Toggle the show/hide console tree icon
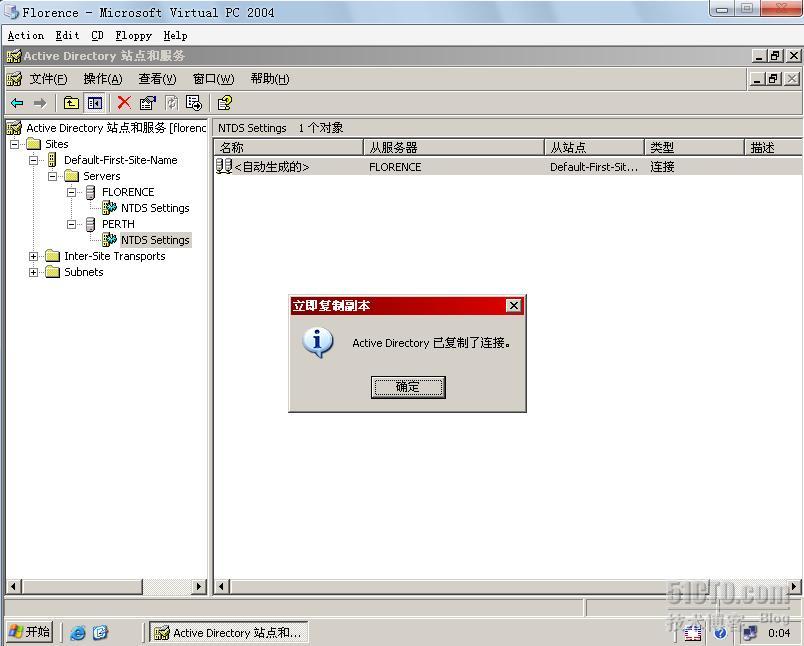 tap(95, 103)
